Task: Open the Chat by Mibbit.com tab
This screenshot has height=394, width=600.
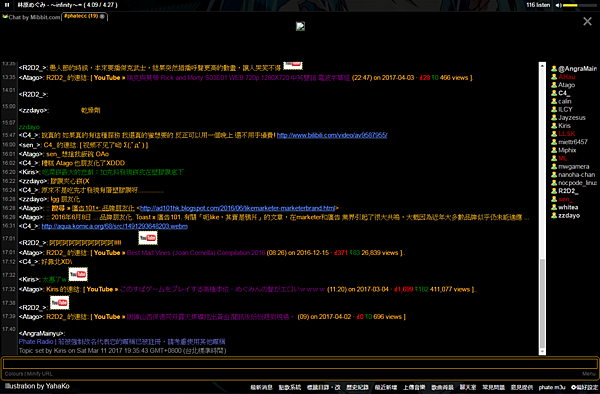Action: click(x=31, y=17)
